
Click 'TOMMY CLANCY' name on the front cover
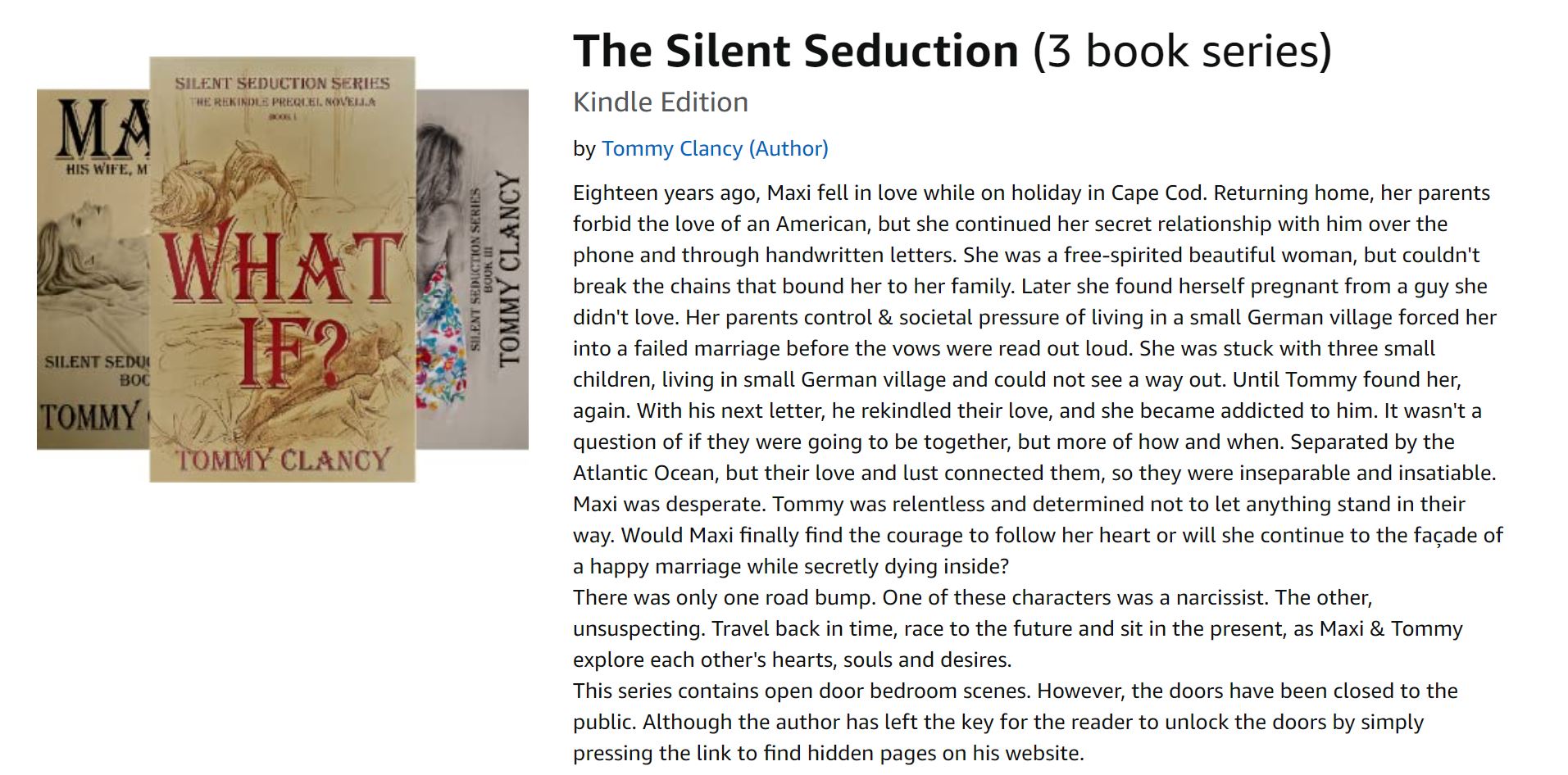click(283, 460)
